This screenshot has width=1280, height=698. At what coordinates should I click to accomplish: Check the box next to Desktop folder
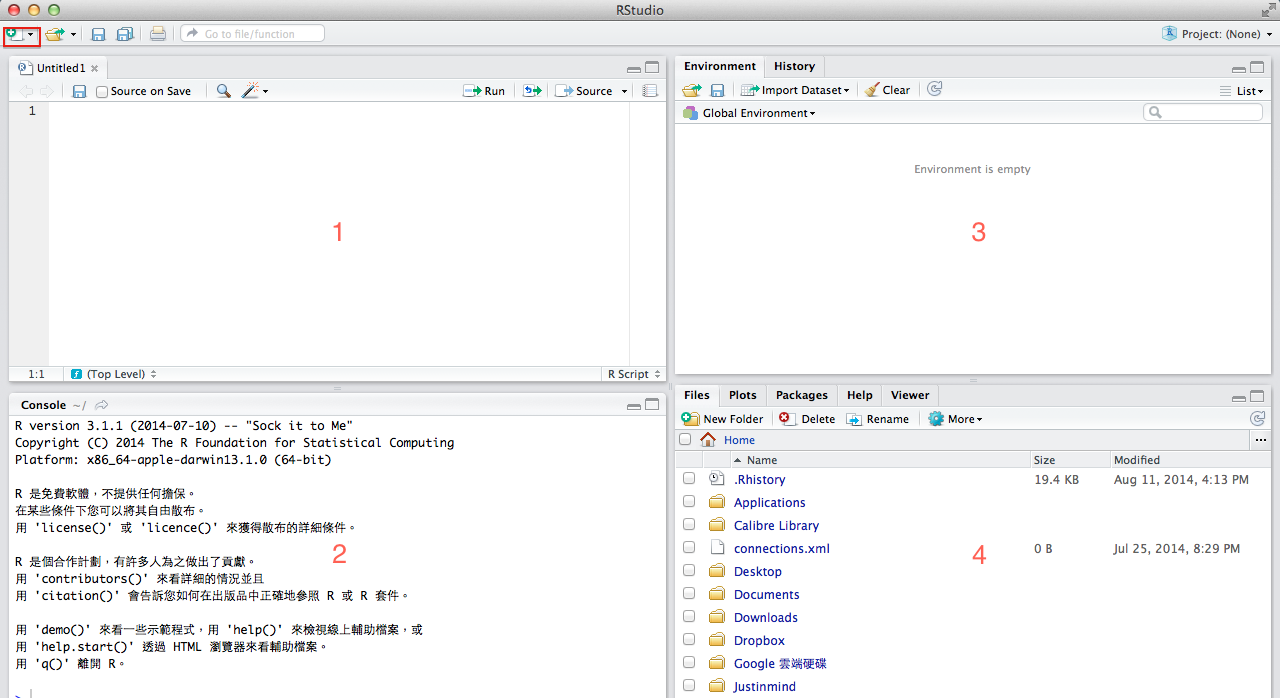click(689, 571)
